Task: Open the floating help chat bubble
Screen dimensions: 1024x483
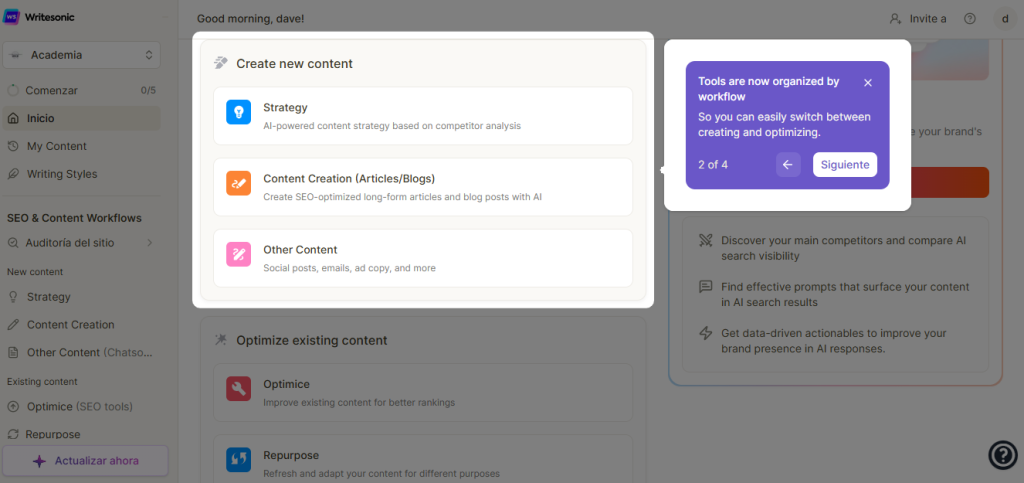Action: coord(1002,455)
